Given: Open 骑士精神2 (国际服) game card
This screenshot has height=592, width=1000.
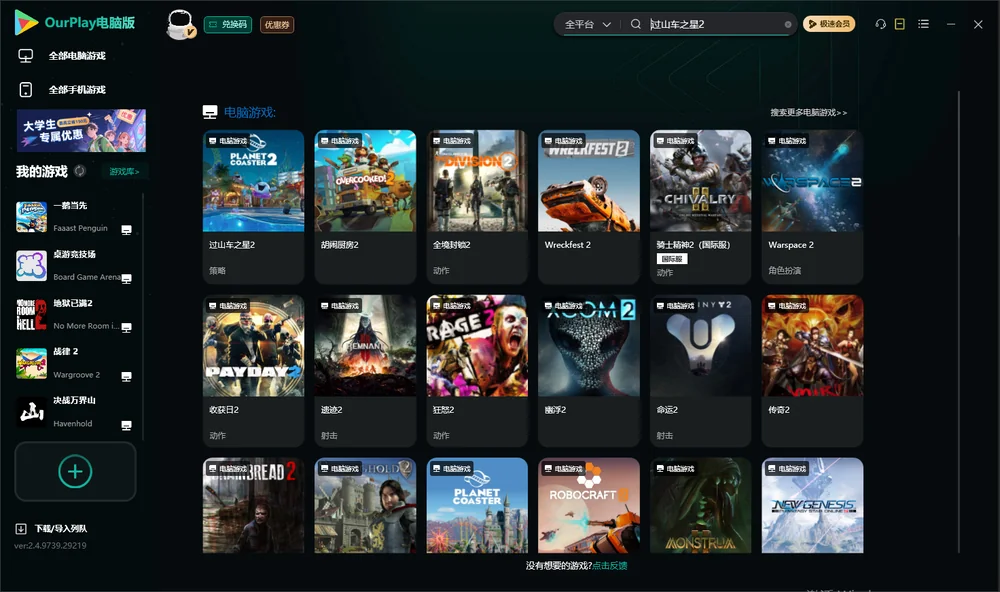Looking at the screenshot, I should 700,207.
